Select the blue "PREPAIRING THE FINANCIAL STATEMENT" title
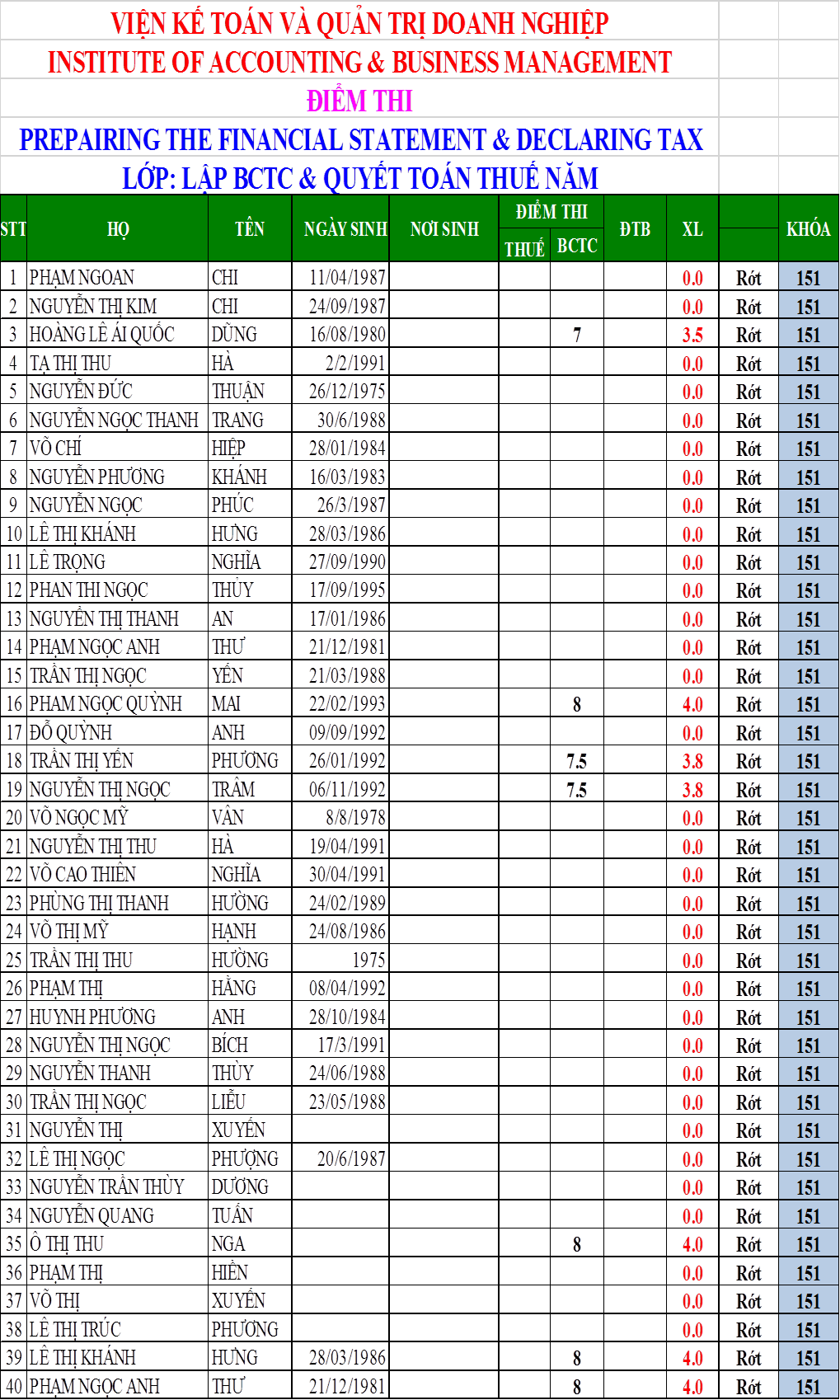840x1400 pixels. [x=361, y=139]
